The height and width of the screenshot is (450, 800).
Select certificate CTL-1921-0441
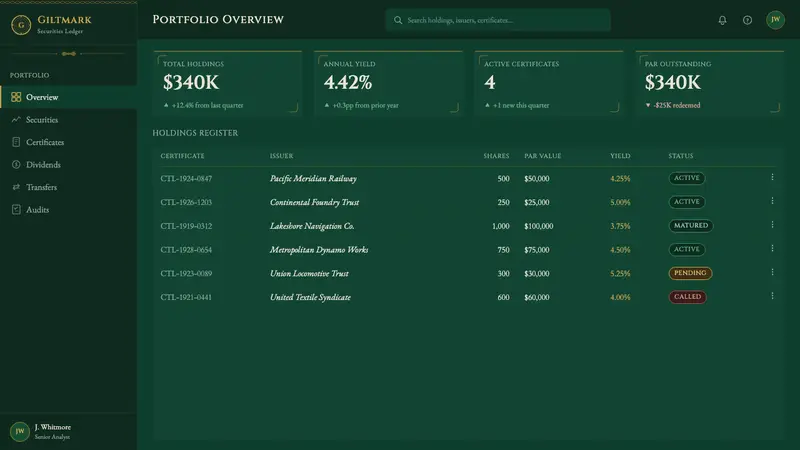pyautogui.click(x=186, y=297)
